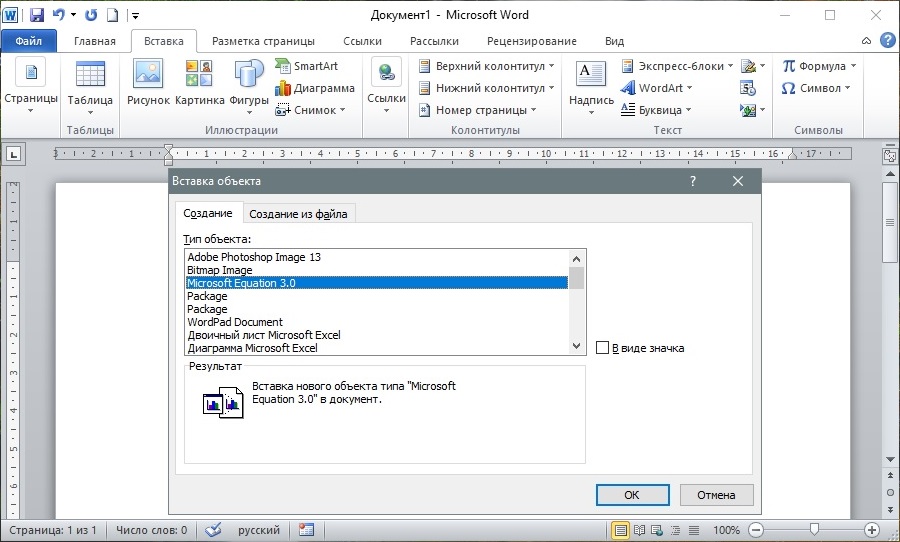The width and height of the screenshot is (900, 542).
Task: Open the customize quick access toolbar arrow
Action: pyautogui.click(x=135, y=16)
